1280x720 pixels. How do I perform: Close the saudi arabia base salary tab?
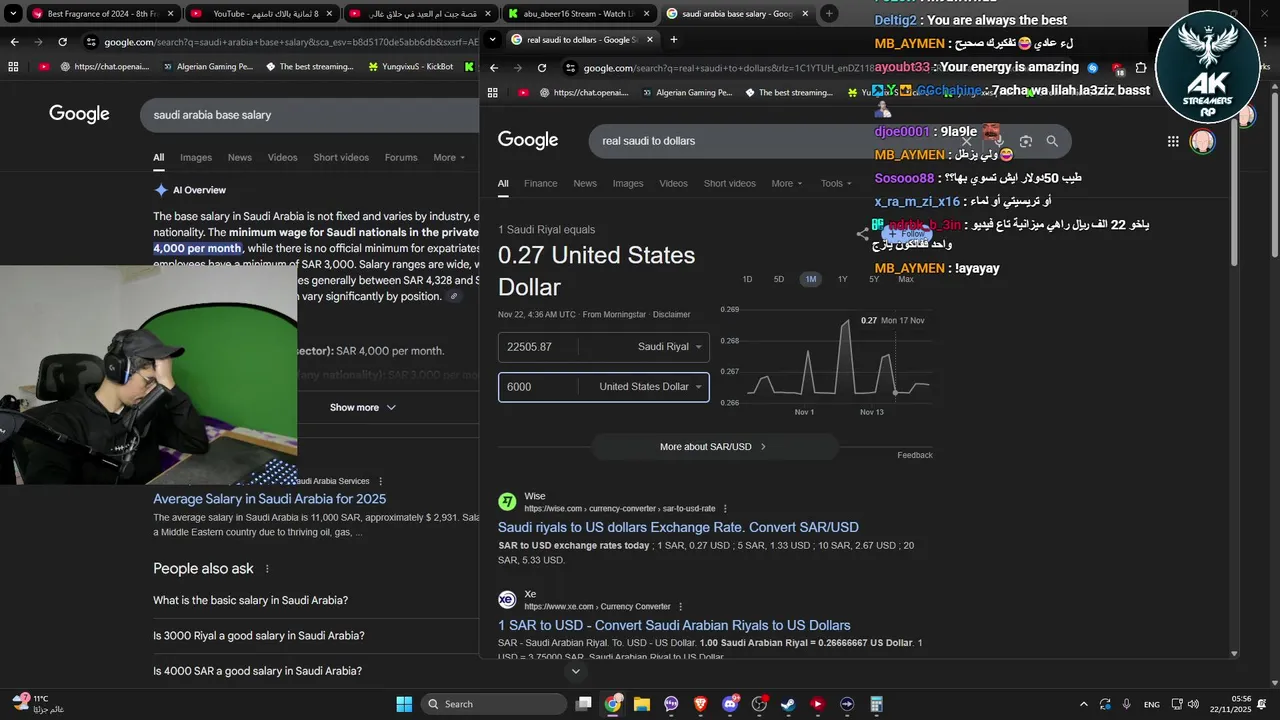[x=805, y=14]
